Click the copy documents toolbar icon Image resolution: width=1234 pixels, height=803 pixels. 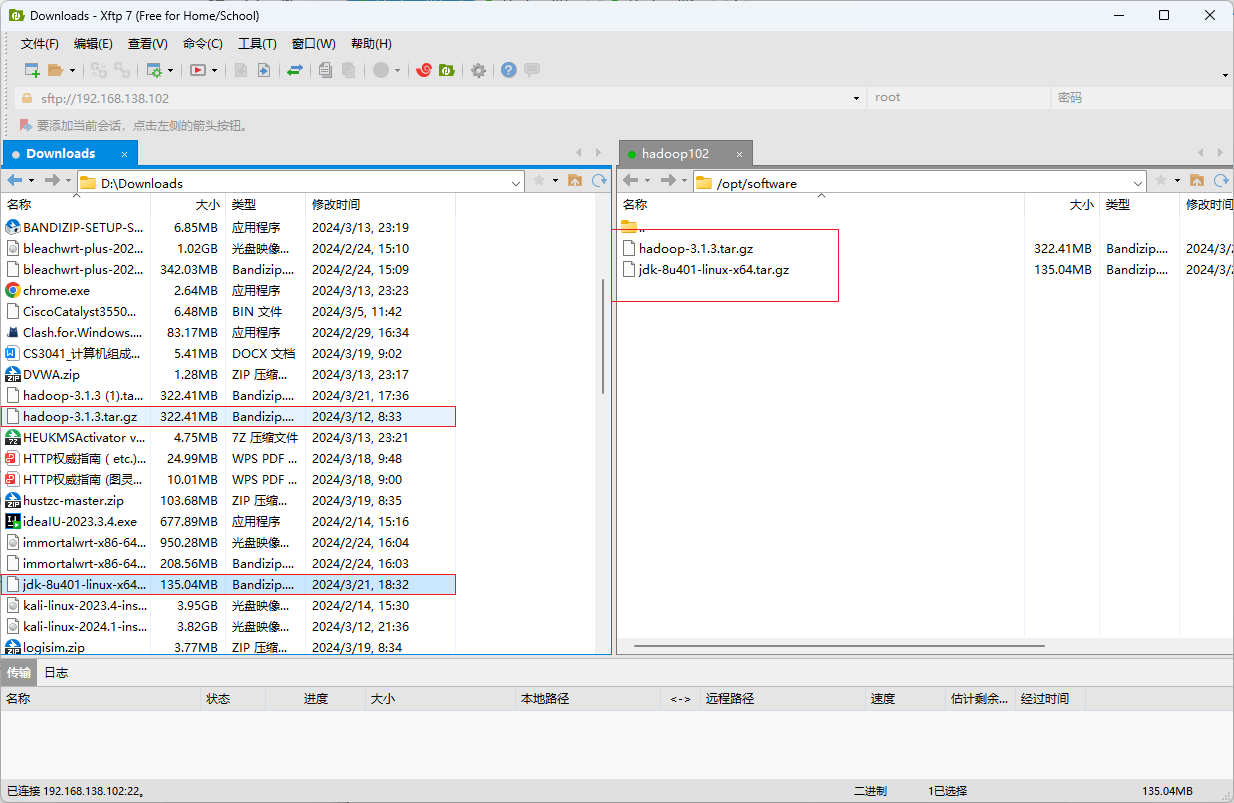325,70
